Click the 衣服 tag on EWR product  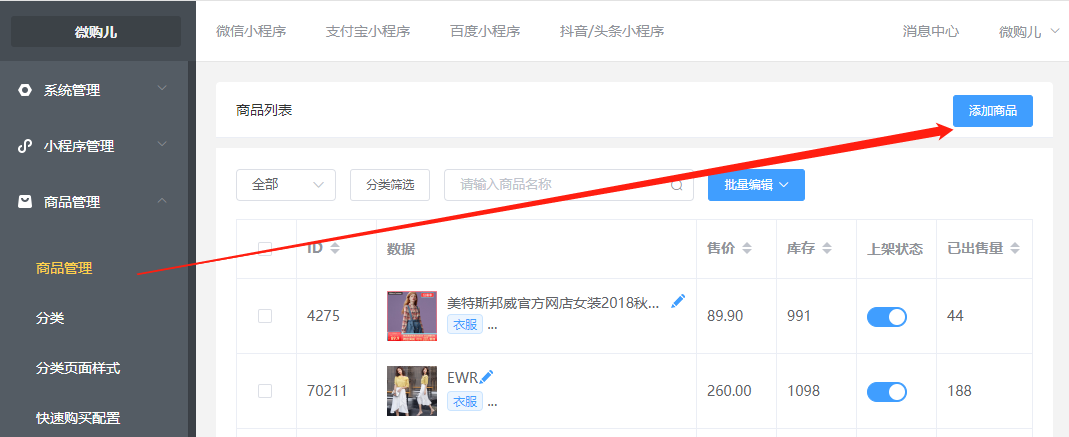(x=465, y=400)
